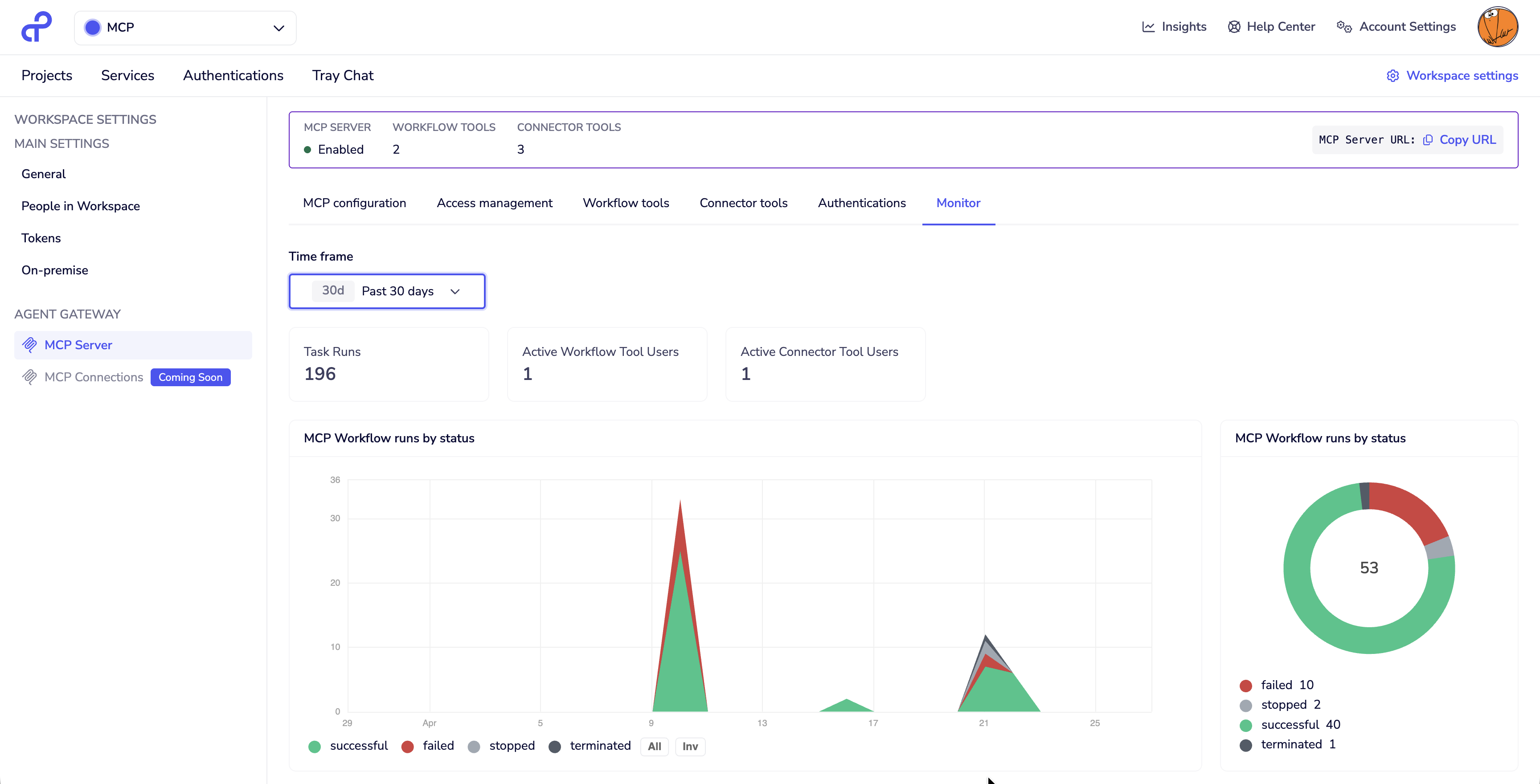The image size is (1540, 784).
Task: Toggle failed 10 entry in donut legend
Action: click(x=1276, y=685)
